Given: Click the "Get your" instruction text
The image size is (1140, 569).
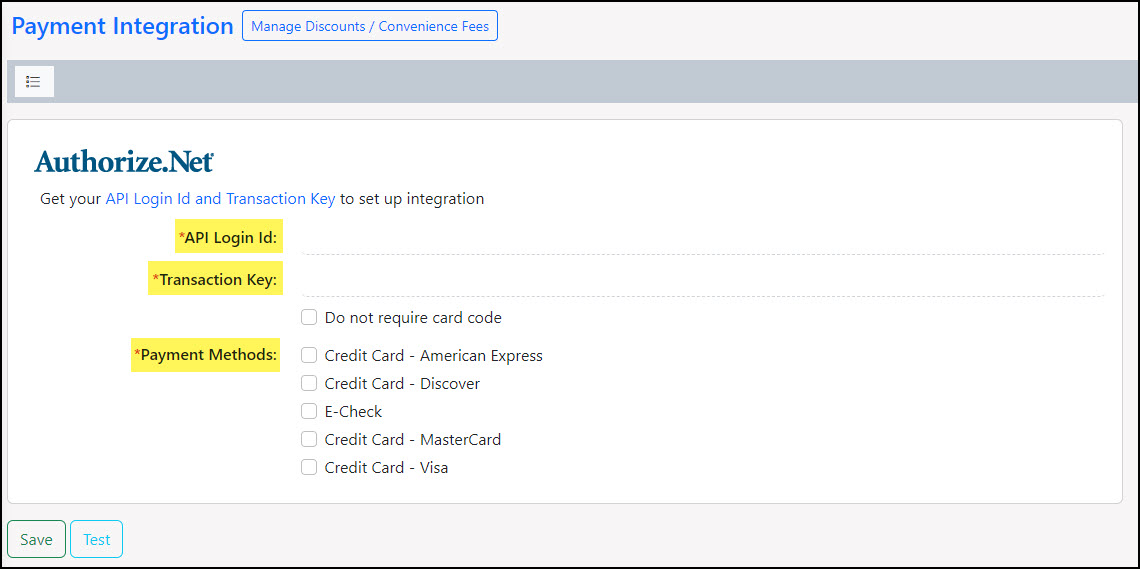Looking at the screenshot, I should pyautogui.click(x=71, y=199).
